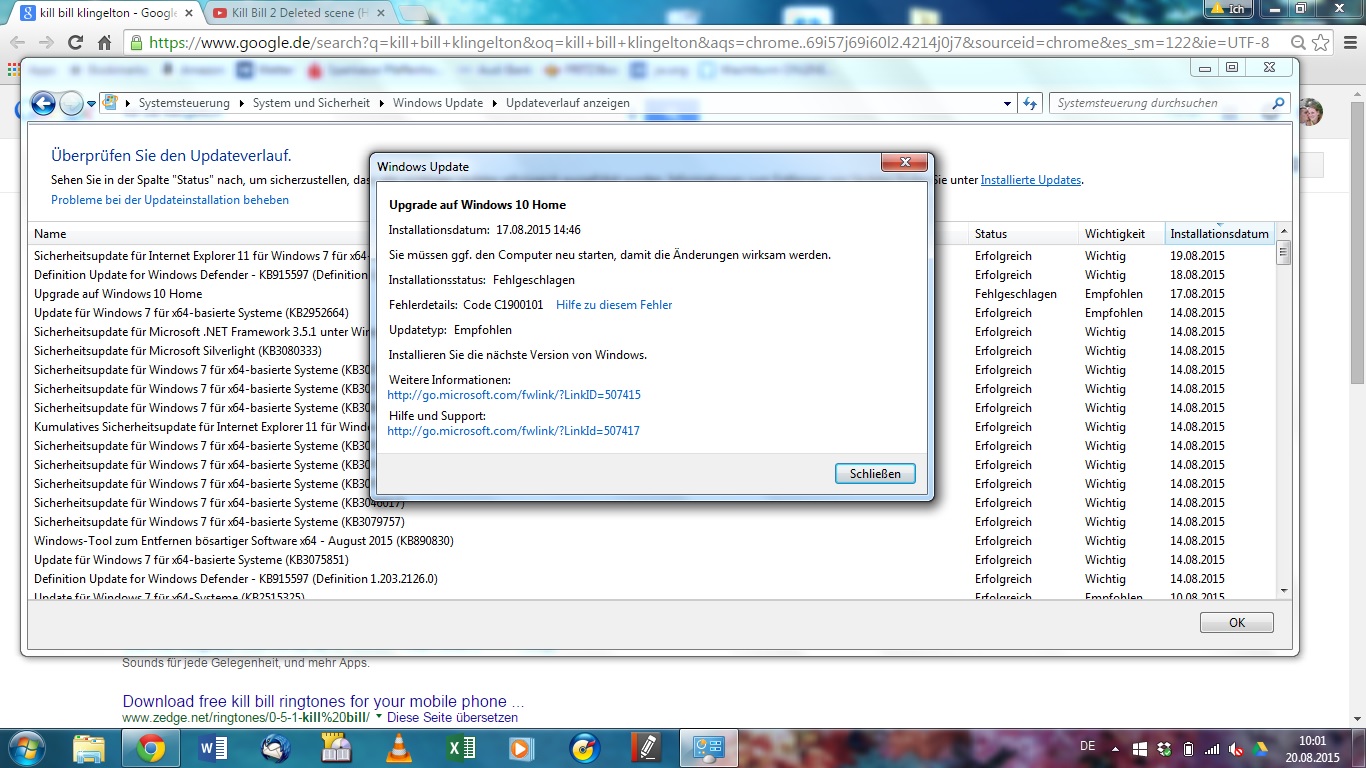
Task: Click Windows 10 upgrade tray icon
Action: (1140, 748)
